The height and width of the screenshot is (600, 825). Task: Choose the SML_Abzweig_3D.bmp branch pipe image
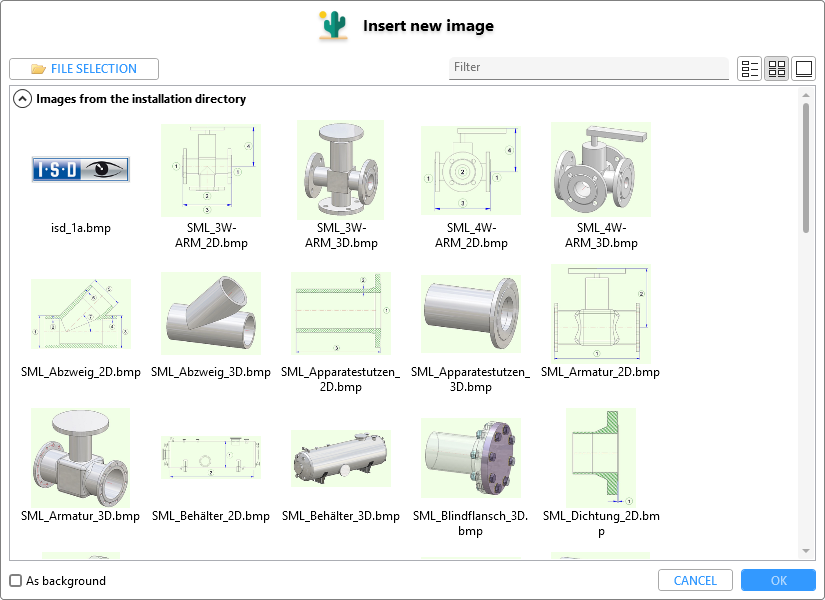pos(210,313)
